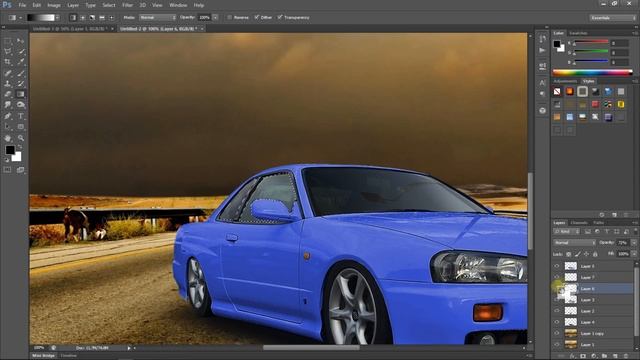
Task: Click the create new layer icon
Action: tap(616, 356)
